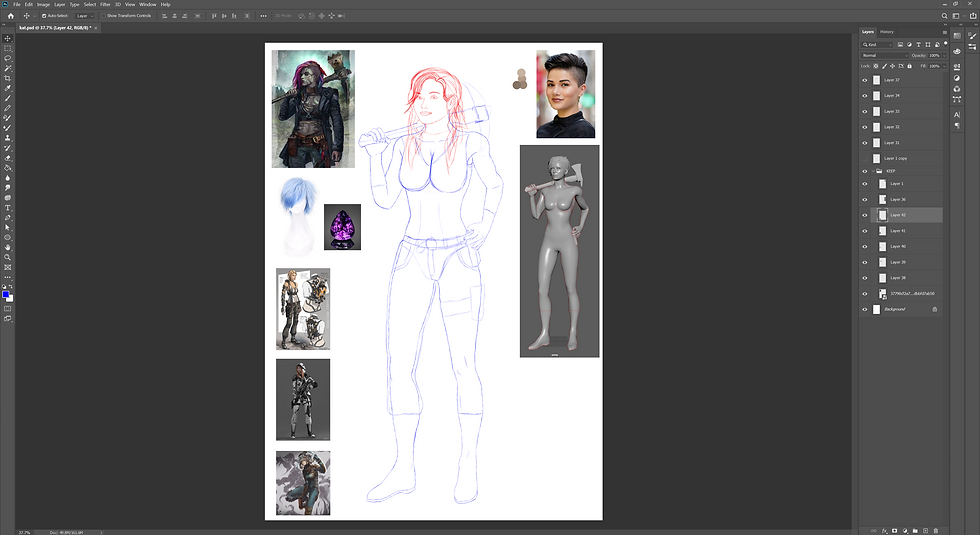Click the Home icon in options bar
980x535 pixels.
point(11,16)
